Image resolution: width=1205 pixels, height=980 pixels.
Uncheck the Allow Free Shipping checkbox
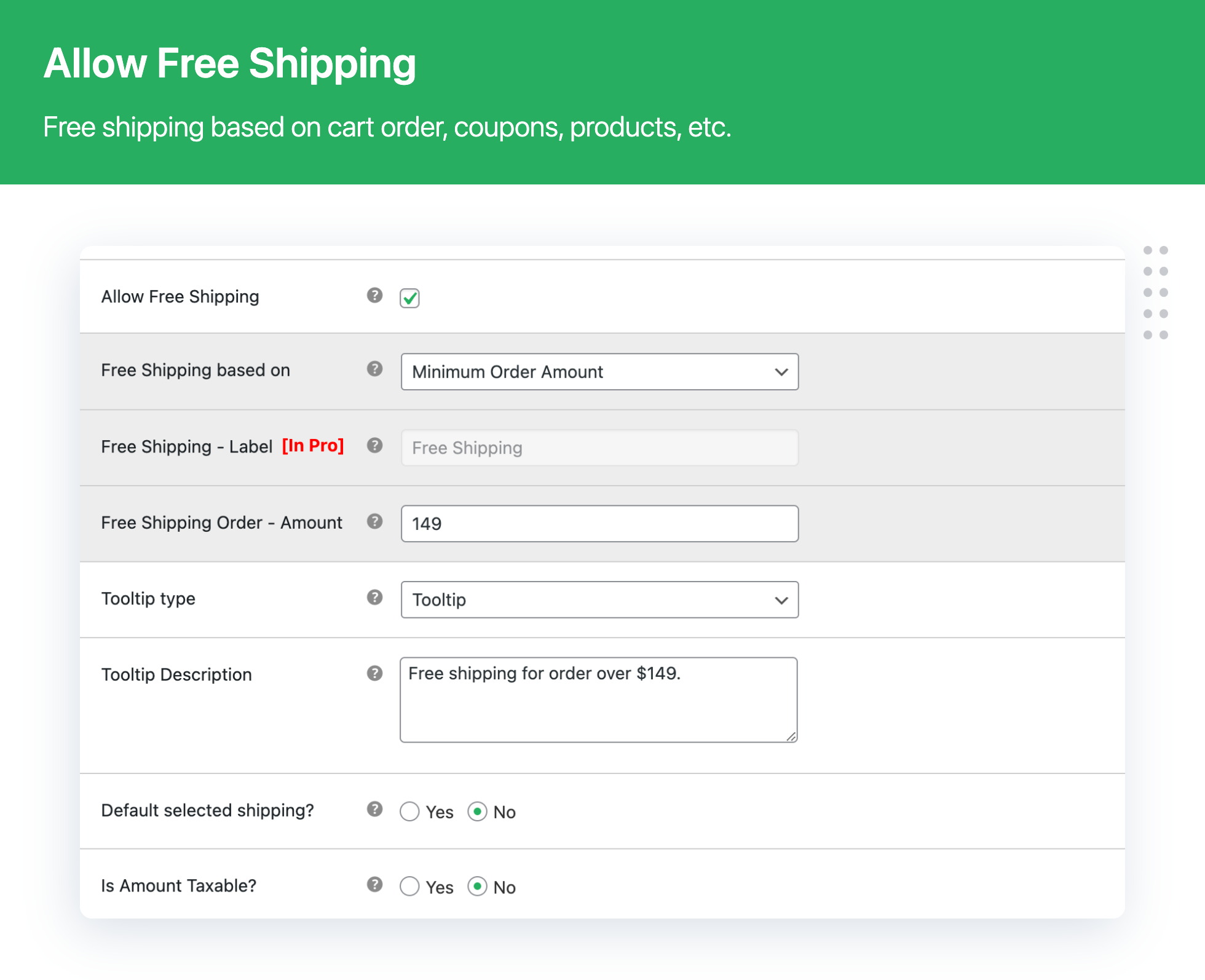pos(409,298)
